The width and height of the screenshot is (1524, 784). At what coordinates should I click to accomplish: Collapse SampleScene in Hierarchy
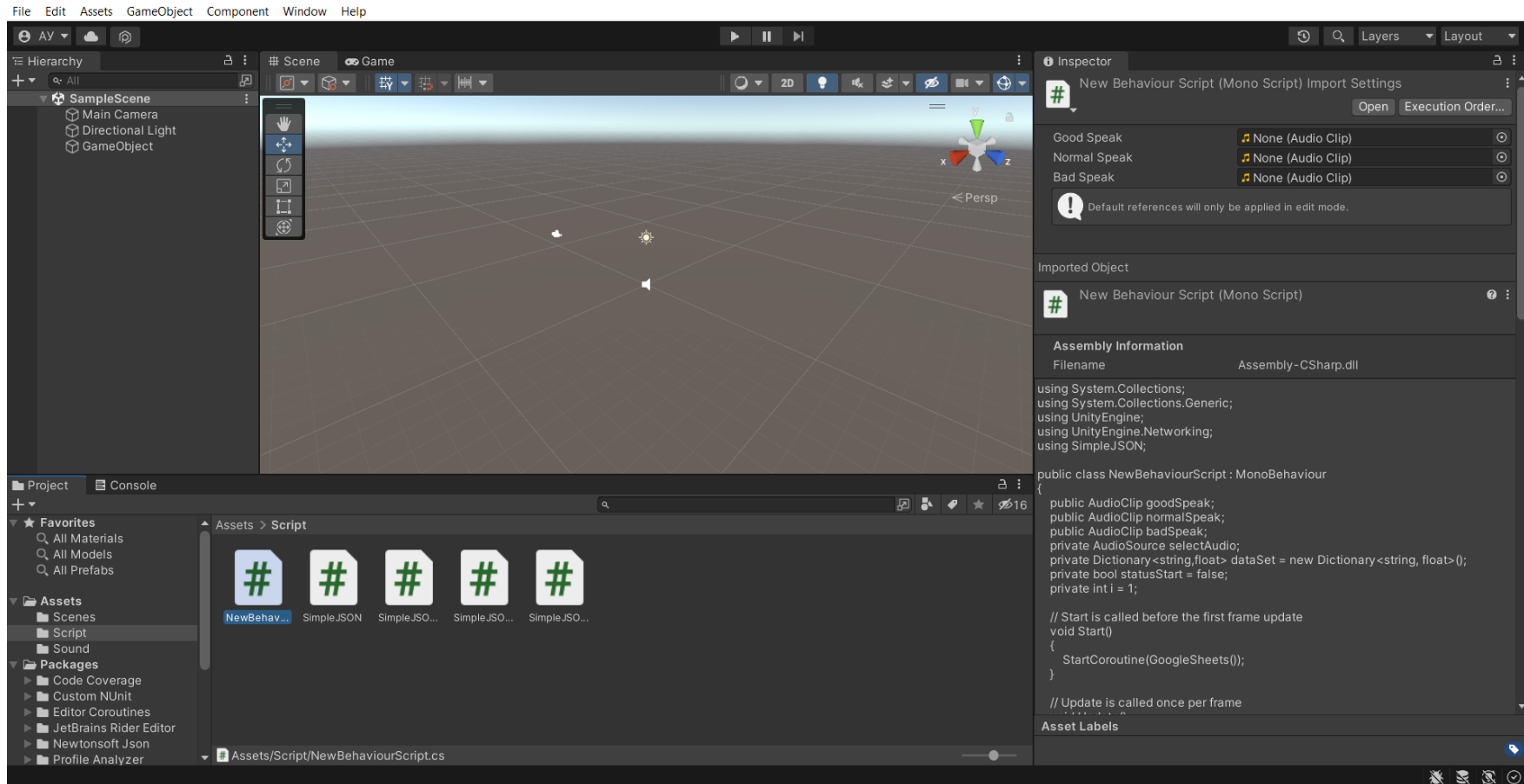(x=43, y=99)
